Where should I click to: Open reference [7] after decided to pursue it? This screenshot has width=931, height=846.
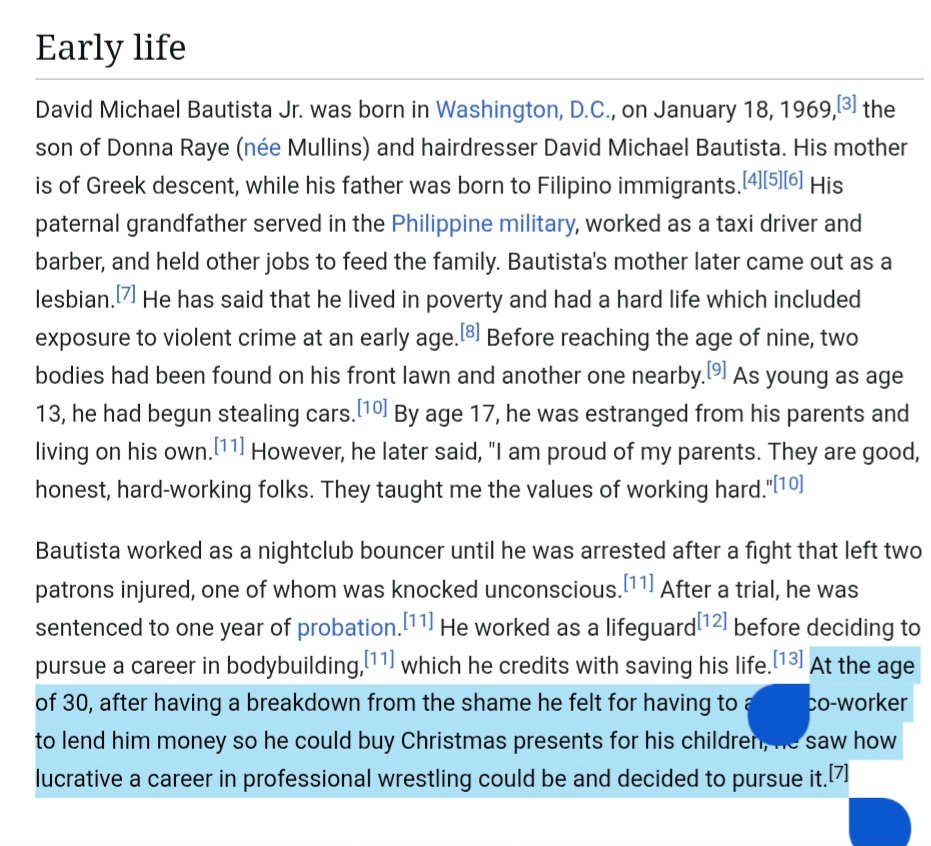pyautogui.click(x=838, y=773)
